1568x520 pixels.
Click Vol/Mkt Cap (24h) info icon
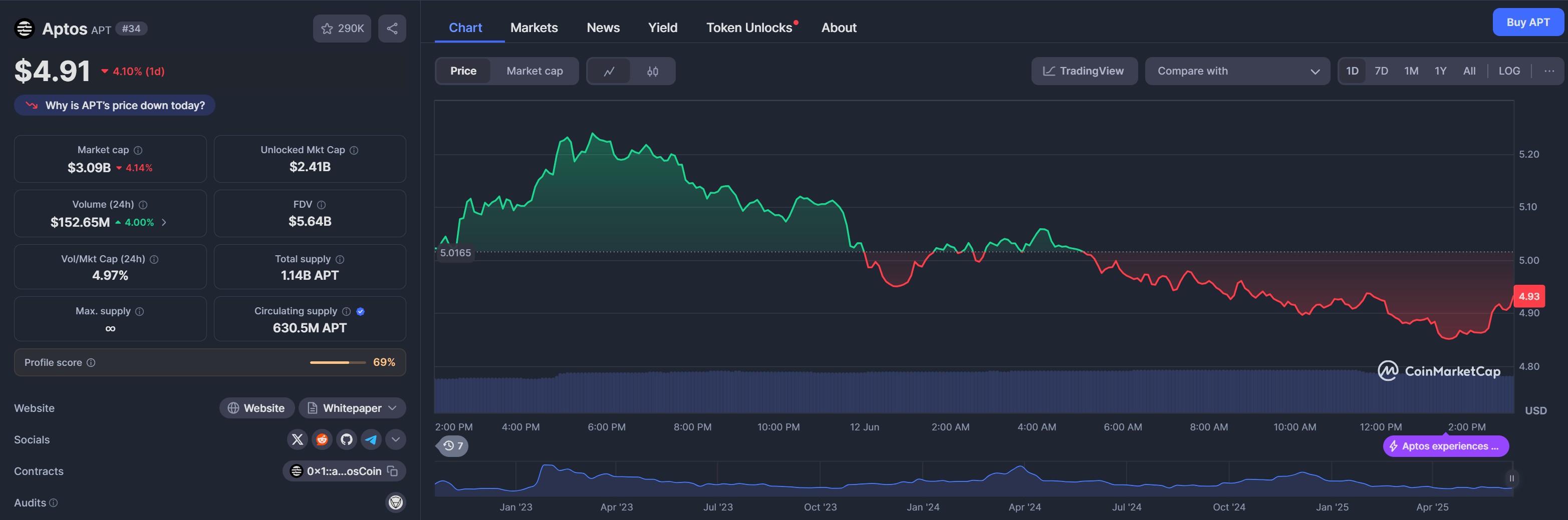[154, 259]
